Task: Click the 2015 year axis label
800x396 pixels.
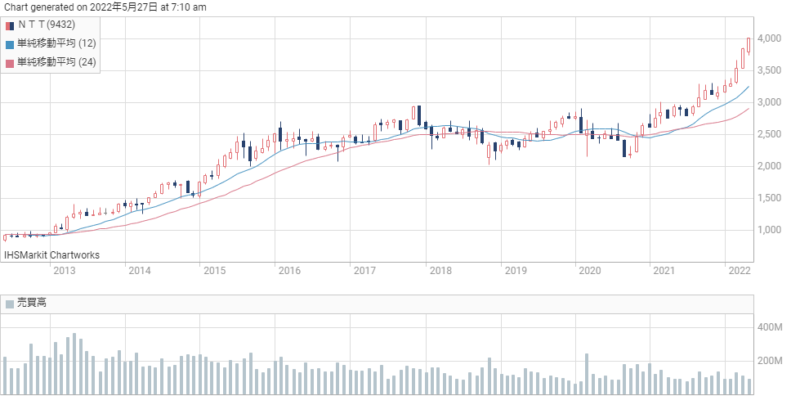Action: click(214, 271)
